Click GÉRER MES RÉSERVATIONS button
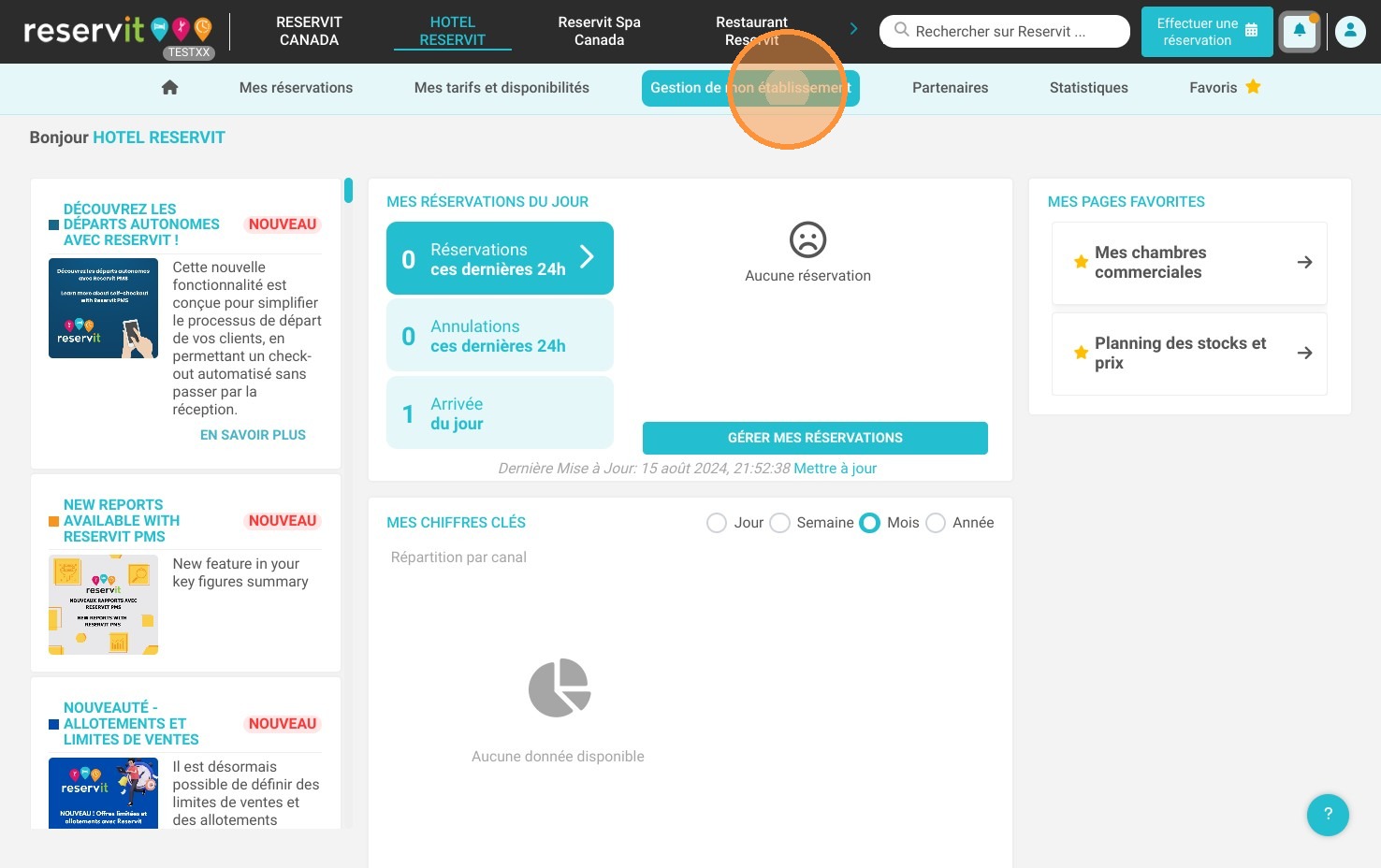Image resolution: width=1381 pixels, height=868 pixels. coord(815,438)
